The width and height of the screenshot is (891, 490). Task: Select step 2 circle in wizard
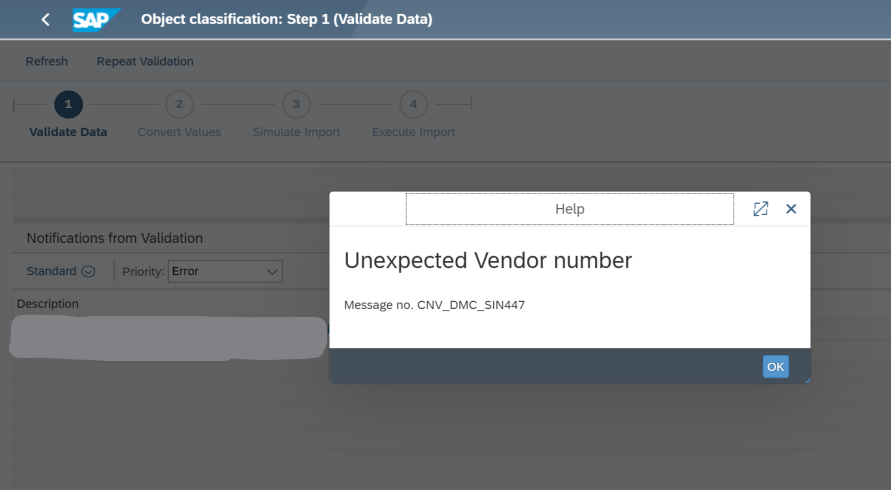click(x=180, y=105)
